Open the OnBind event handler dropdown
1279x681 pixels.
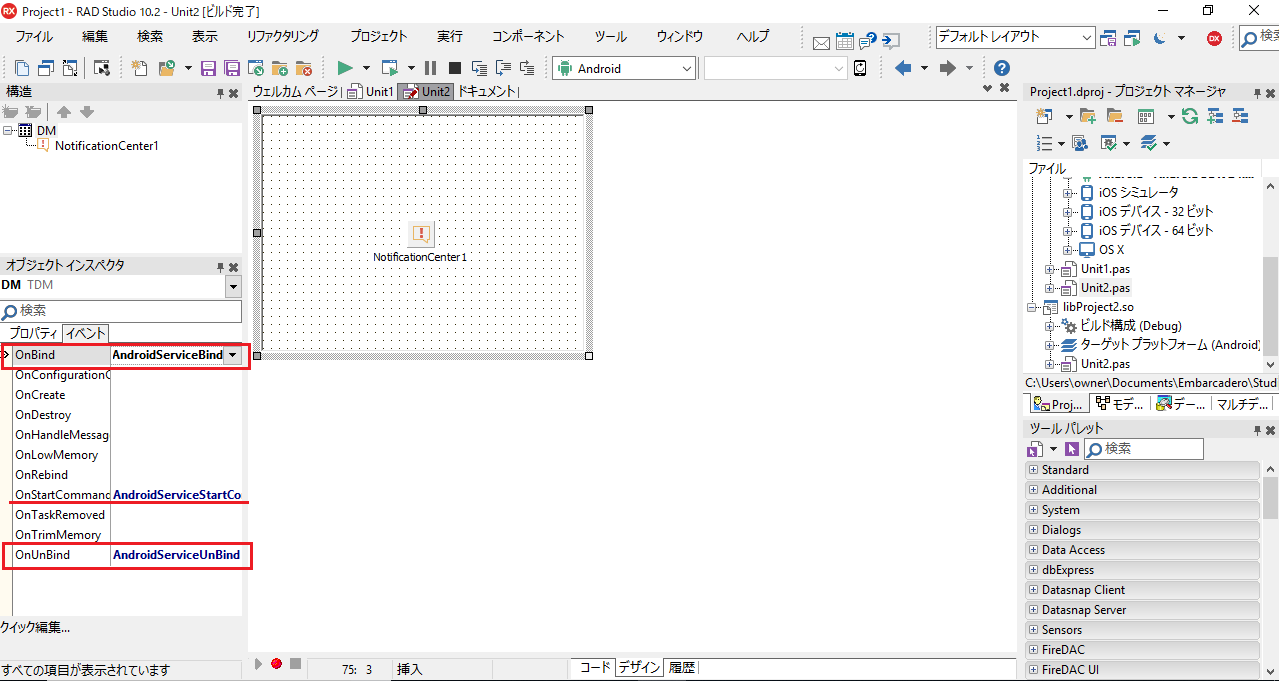coord(233,355)
